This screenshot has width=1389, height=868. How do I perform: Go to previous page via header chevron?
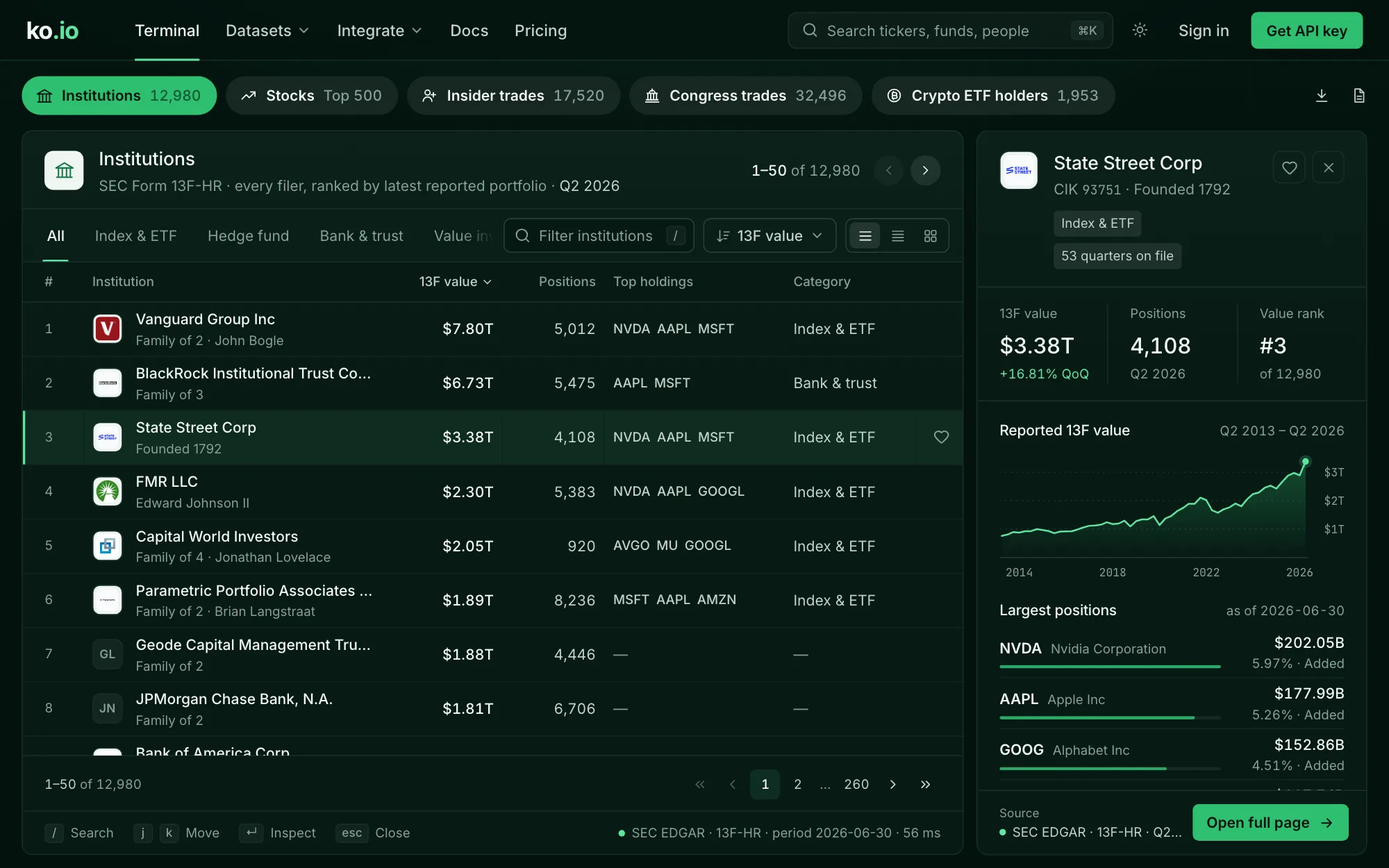[x=888, y=170]
